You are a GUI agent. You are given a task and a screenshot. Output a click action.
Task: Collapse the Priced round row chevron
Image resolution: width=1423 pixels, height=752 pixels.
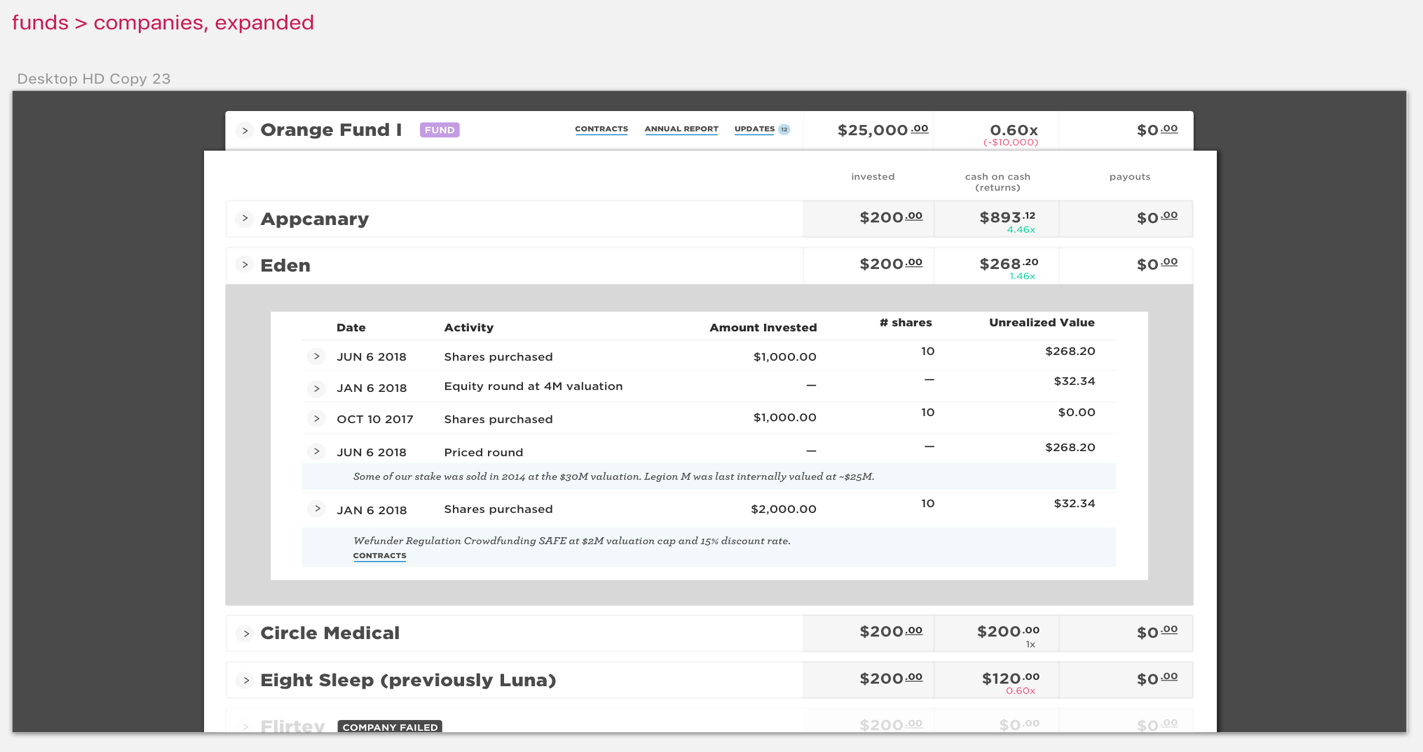click(x=316, y=452)
